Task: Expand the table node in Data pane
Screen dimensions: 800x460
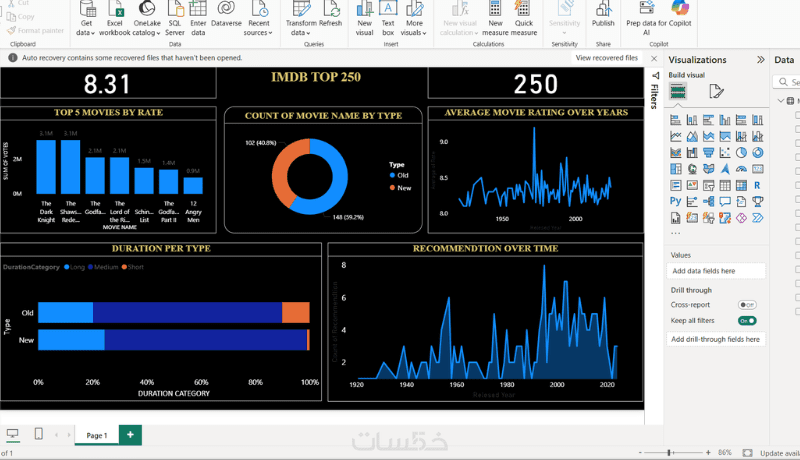Action: [781, 100]
